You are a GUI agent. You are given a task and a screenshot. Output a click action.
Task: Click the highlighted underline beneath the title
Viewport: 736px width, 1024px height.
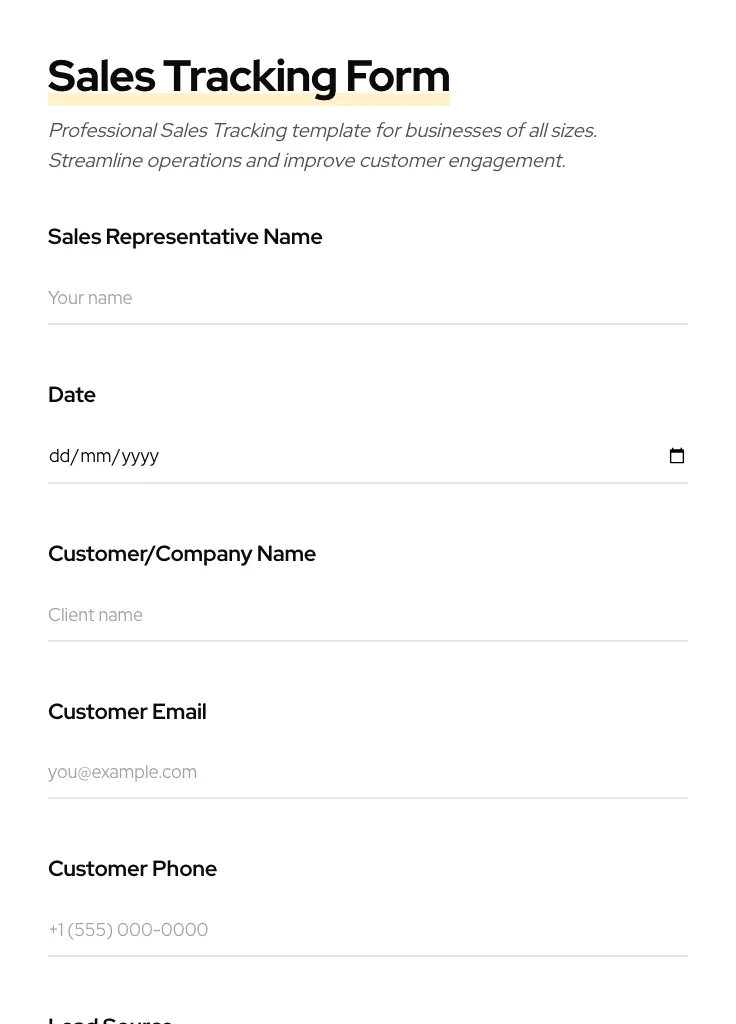click(248, 98)
